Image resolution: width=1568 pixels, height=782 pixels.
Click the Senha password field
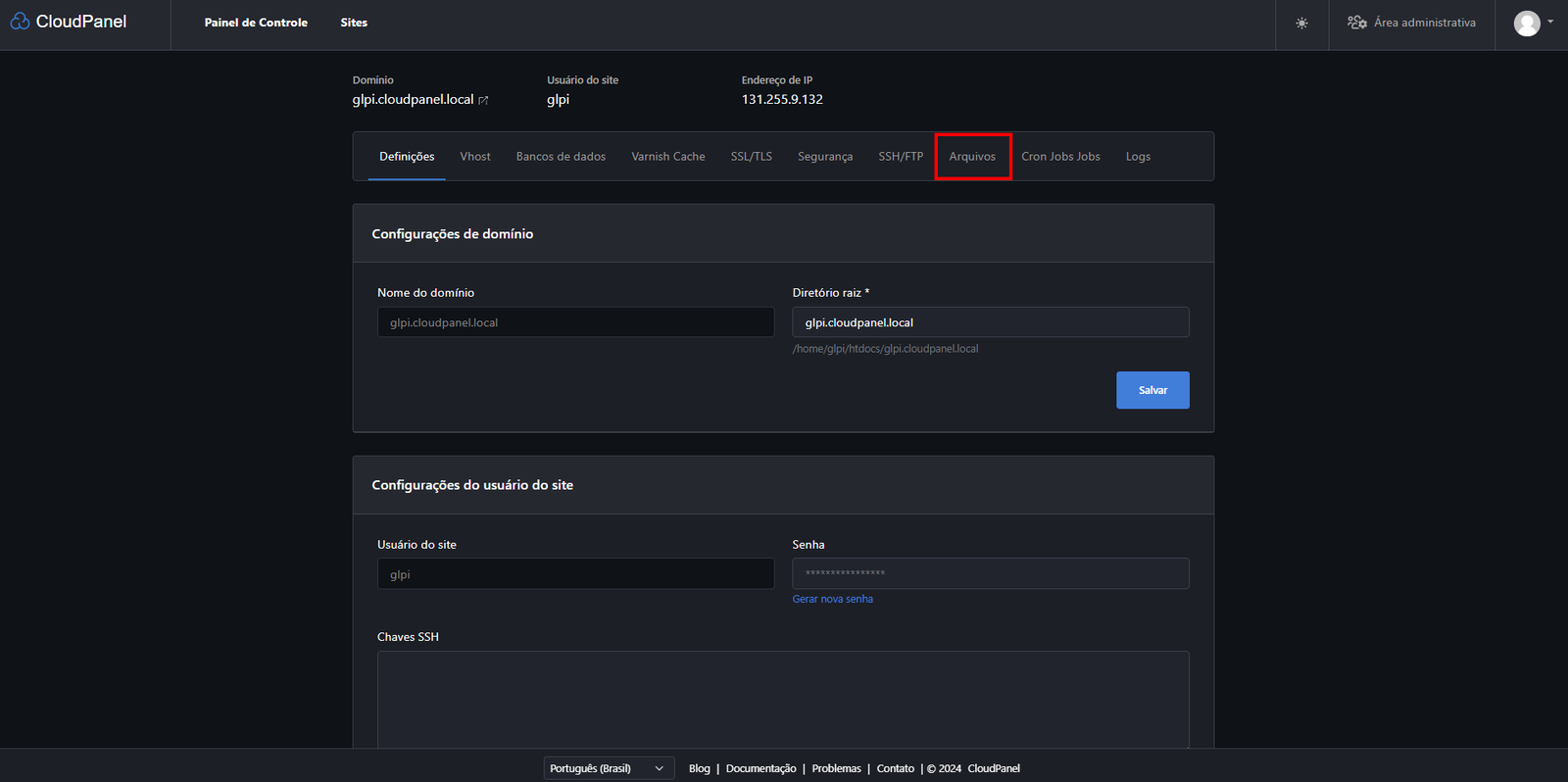[990, 573]
